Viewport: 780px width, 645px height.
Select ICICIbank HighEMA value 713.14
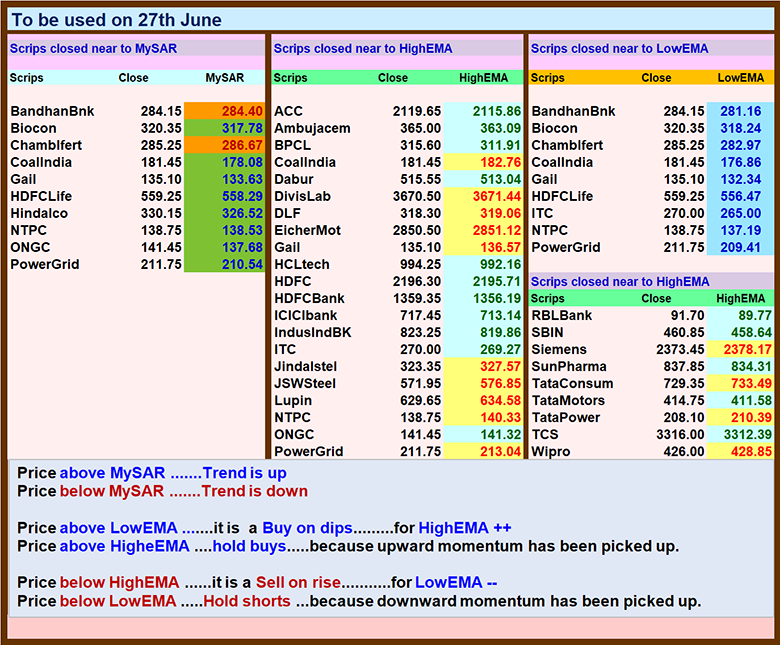(x=500, y=315)
